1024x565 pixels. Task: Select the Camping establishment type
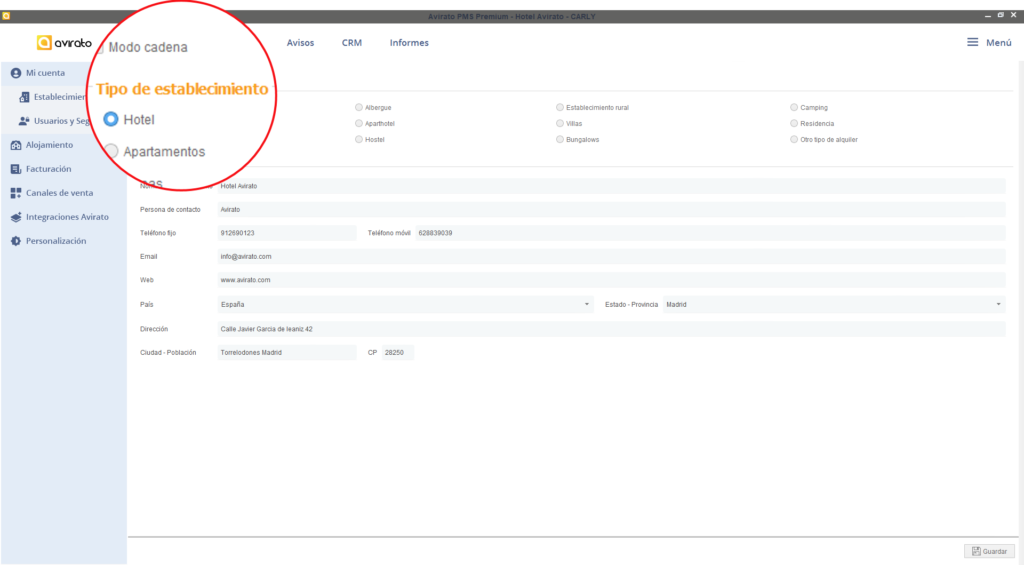coord(793,107)
